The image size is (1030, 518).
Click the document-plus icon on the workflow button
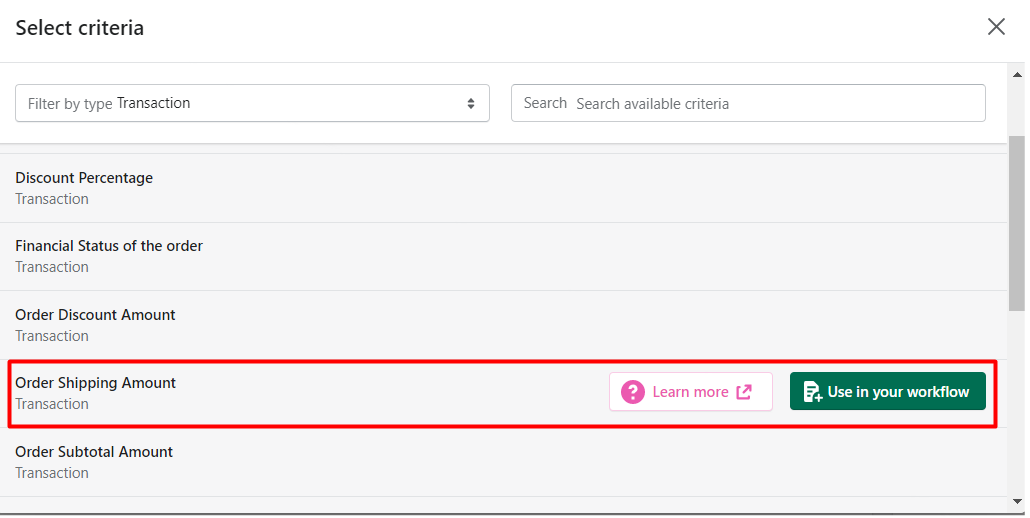(813, 391)
